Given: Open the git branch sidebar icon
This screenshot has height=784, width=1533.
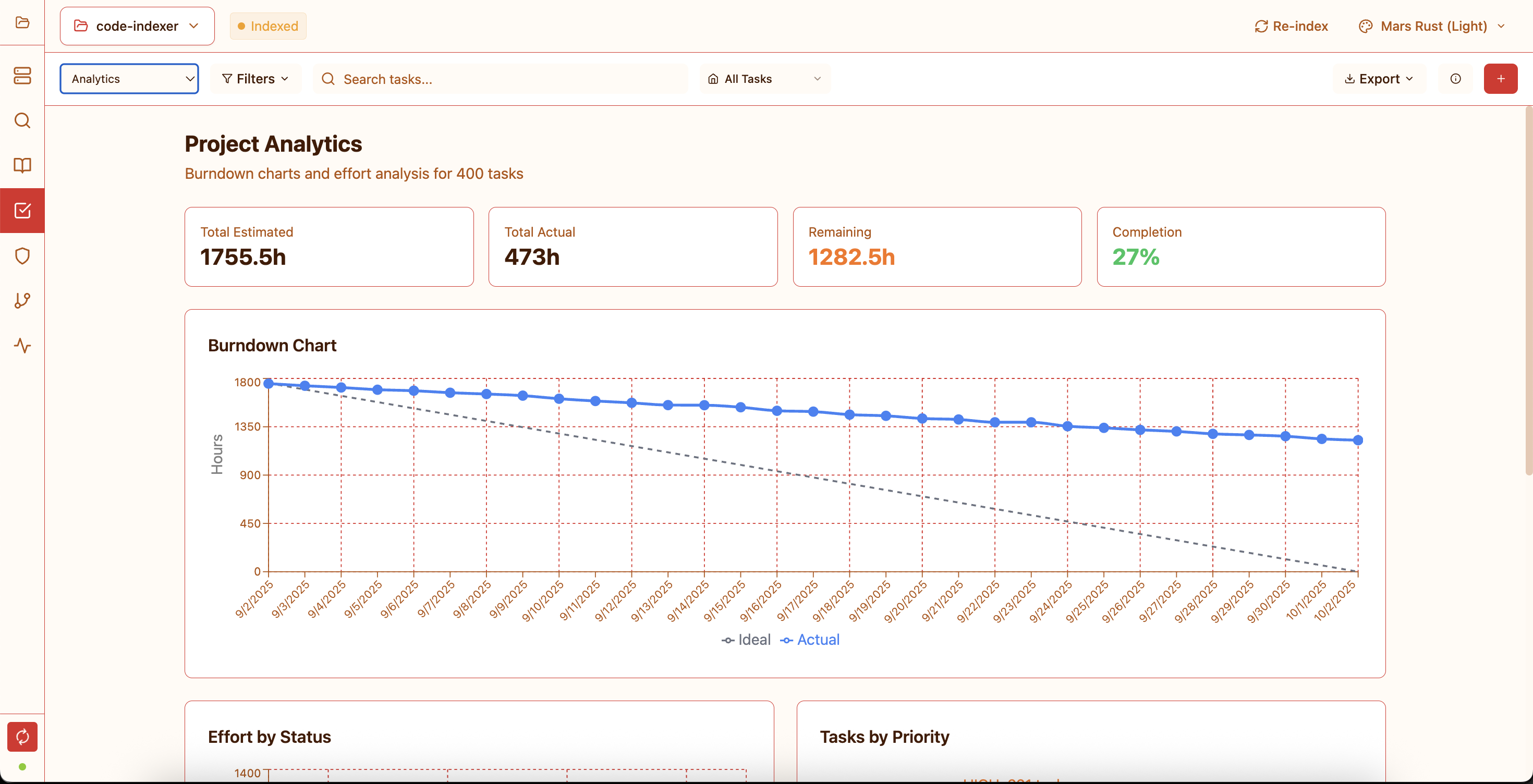Looking at the screenshot, I should [x=22, y=300].
